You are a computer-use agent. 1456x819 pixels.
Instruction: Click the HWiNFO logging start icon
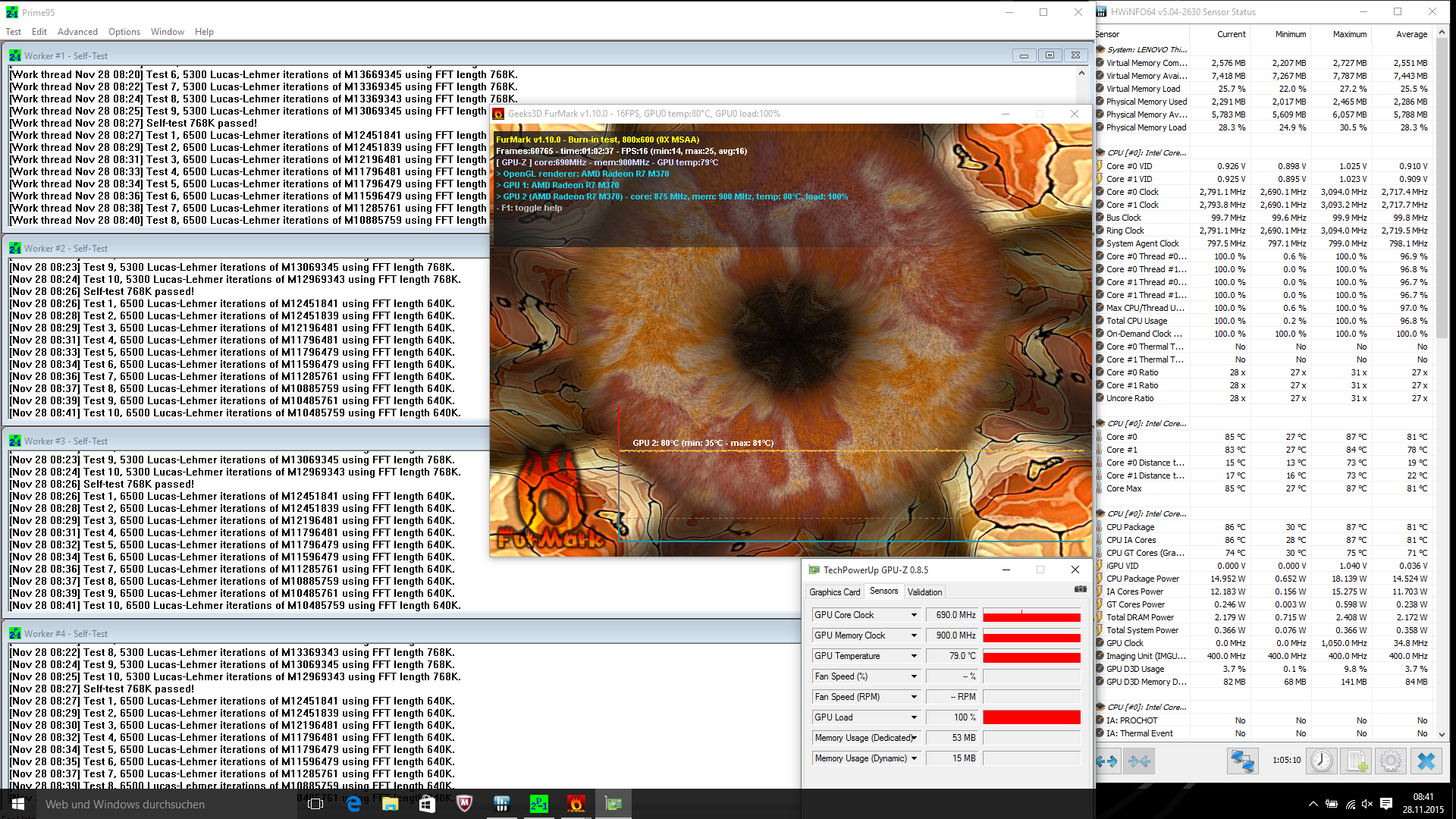[x=1357, y=761]
